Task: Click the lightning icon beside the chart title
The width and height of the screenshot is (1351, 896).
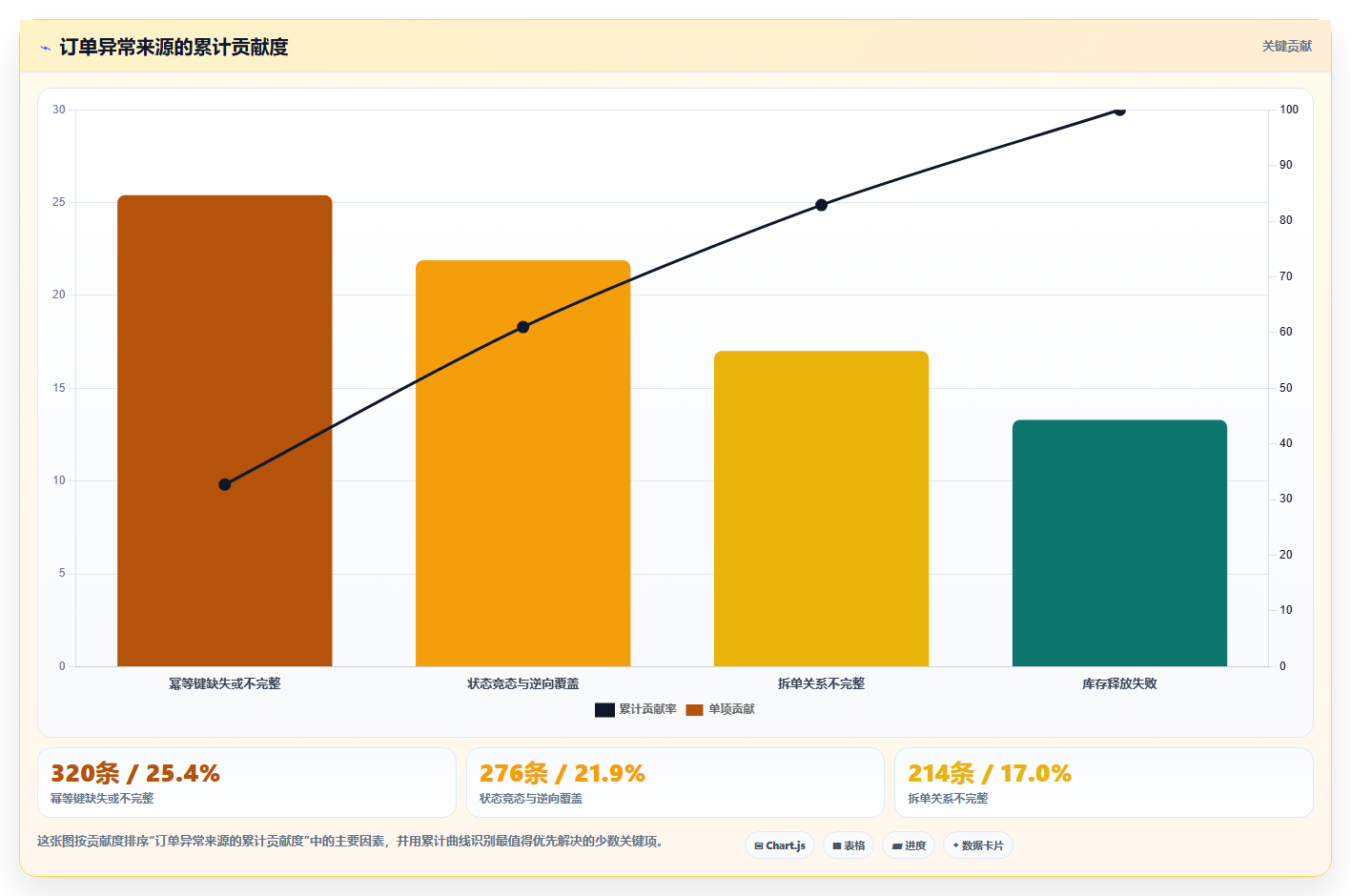Action: 45,48
